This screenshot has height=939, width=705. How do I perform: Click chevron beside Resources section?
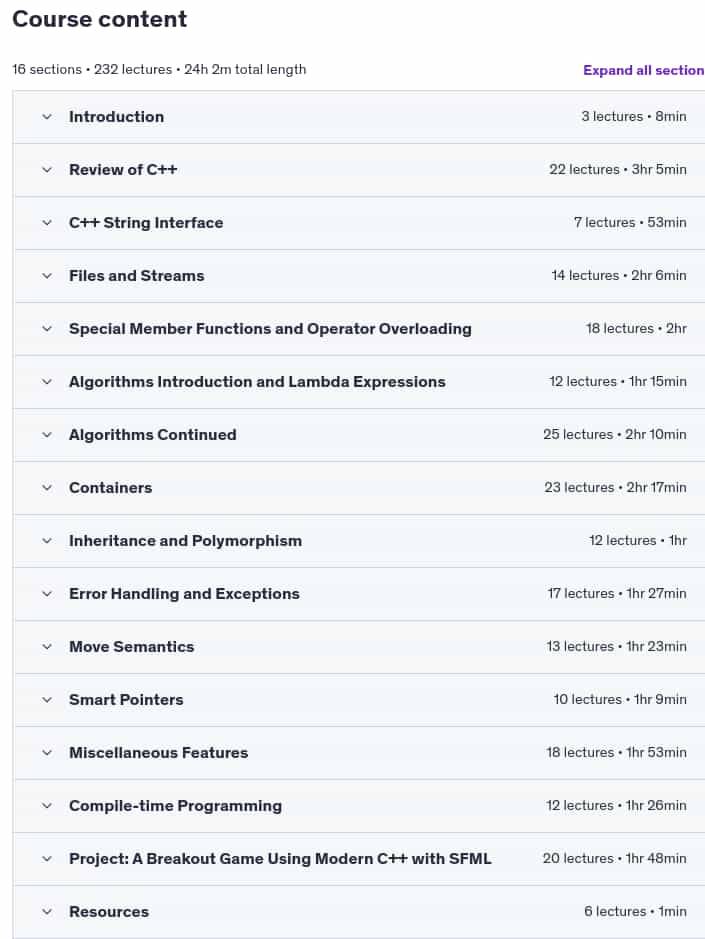[x=47, y=912]
